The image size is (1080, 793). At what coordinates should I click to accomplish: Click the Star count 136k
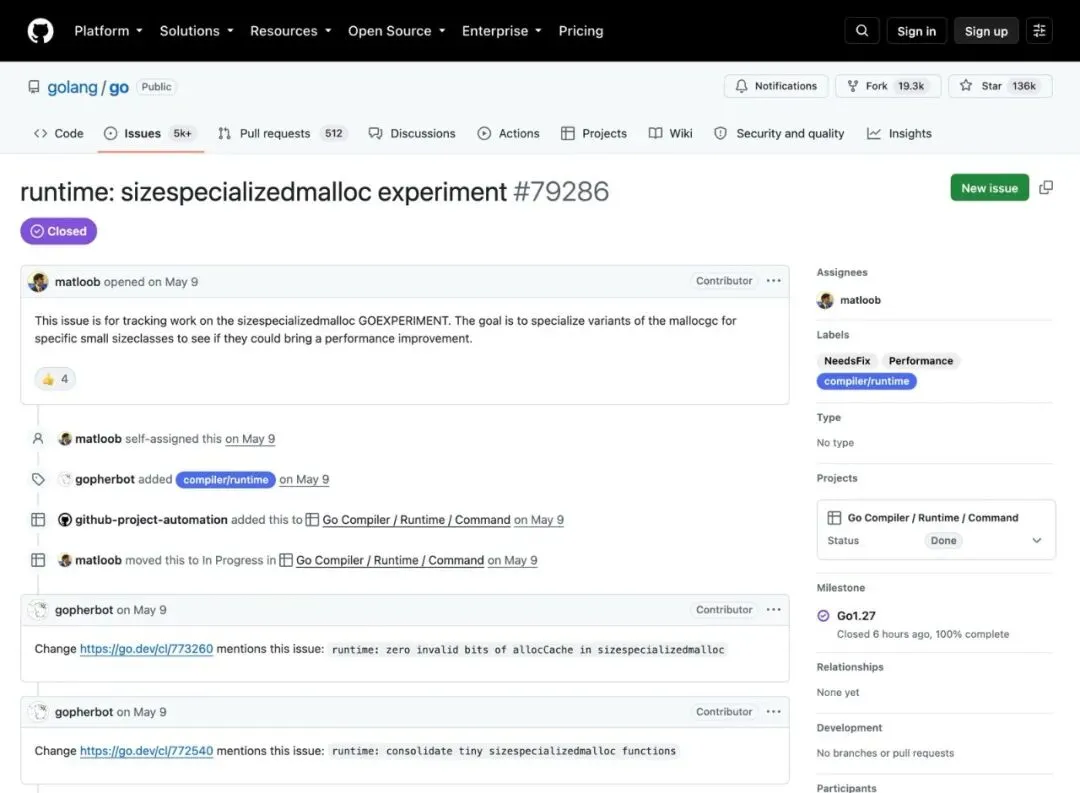point(1024,86)
